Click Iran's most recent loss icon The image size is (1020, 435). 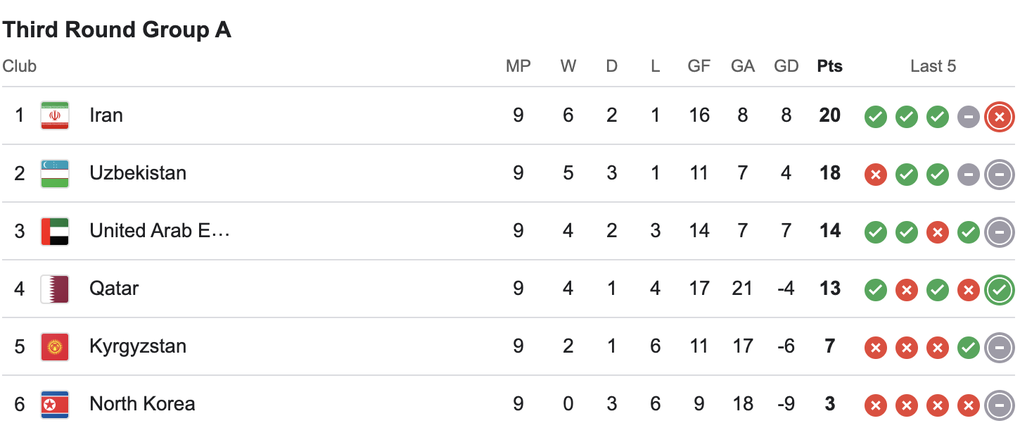tap(999, 117)
